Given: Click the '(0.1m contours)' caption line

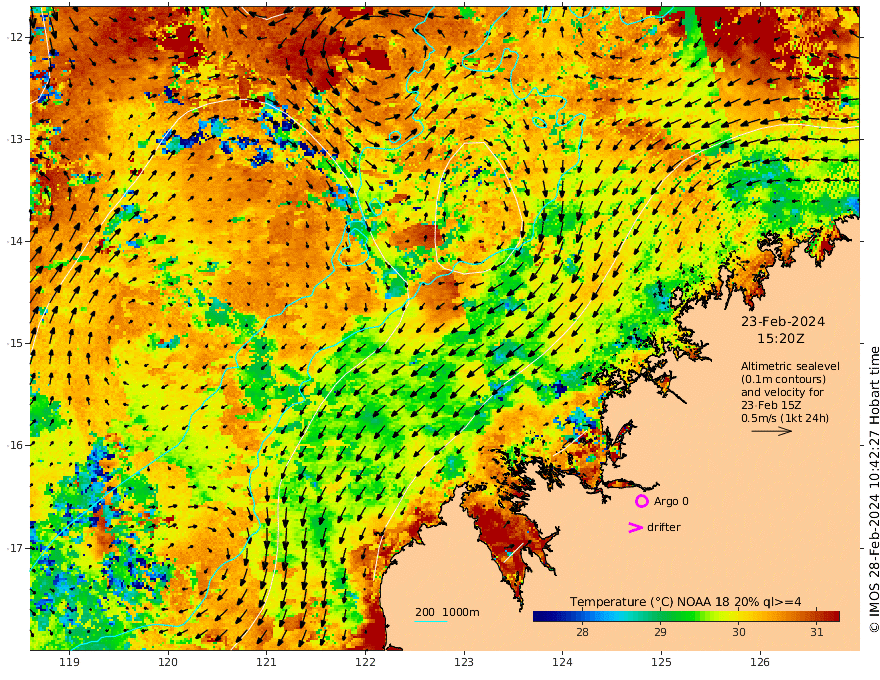Looking at the screenshot, I should click(783, 379).
